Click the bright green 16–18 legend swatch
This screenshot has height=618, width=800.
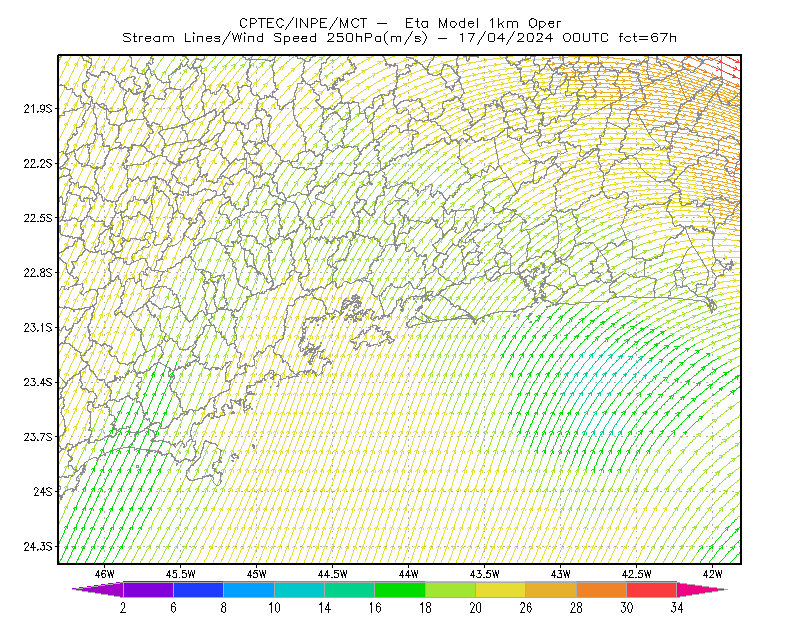pos(400,589)
